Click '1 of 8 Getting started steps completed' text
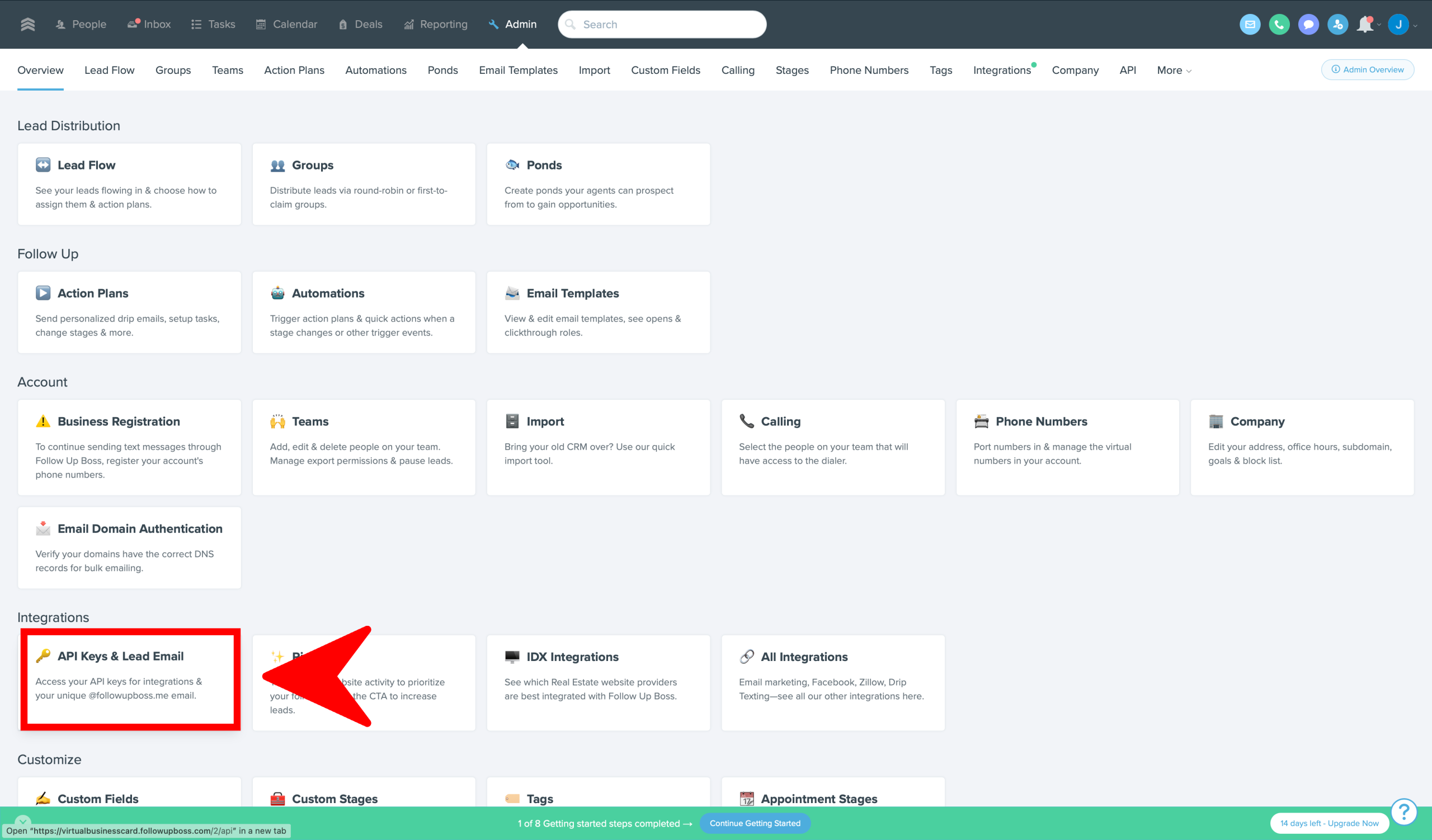The width and height of the screenshot is (1432, 840). pyautogui.click(x=599, y=824)
